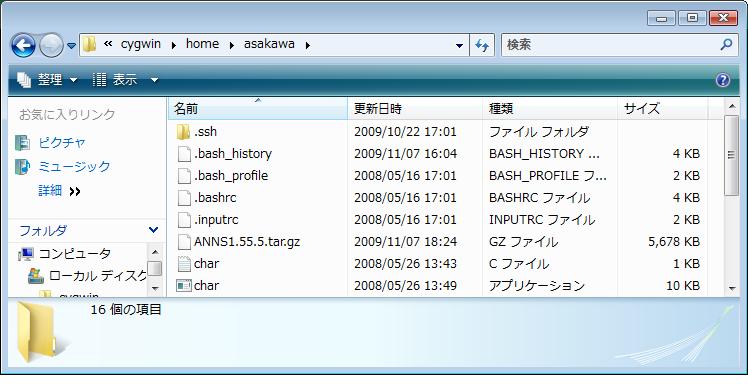Screen dimensions: 748x384
Task: Click the asakawa breadcrumb segment
Action: tap(269, 44)
